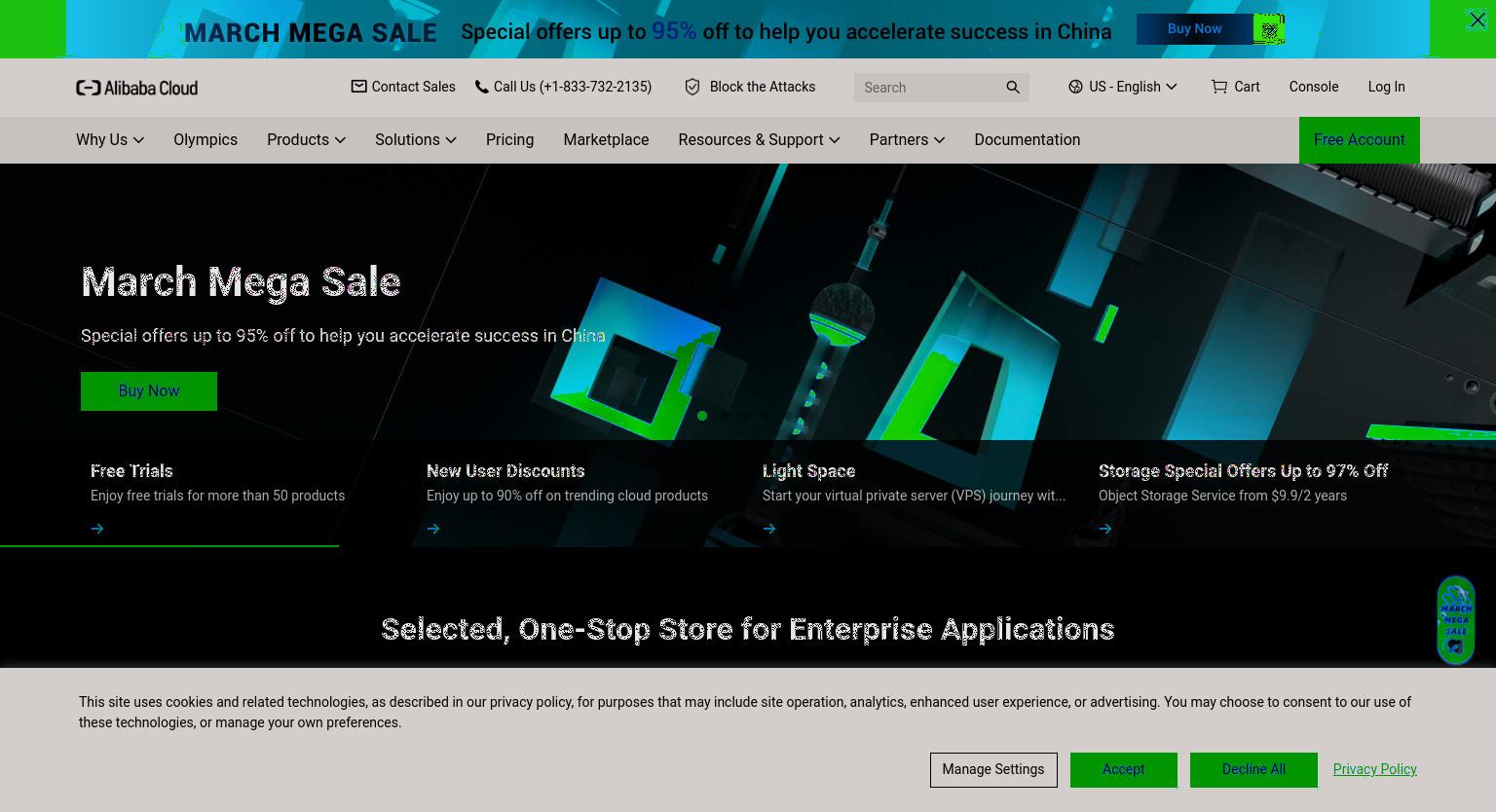This screenshot has height=812, width=1496.
Task: Open the Olympics nav item
Action: (206, 139)
